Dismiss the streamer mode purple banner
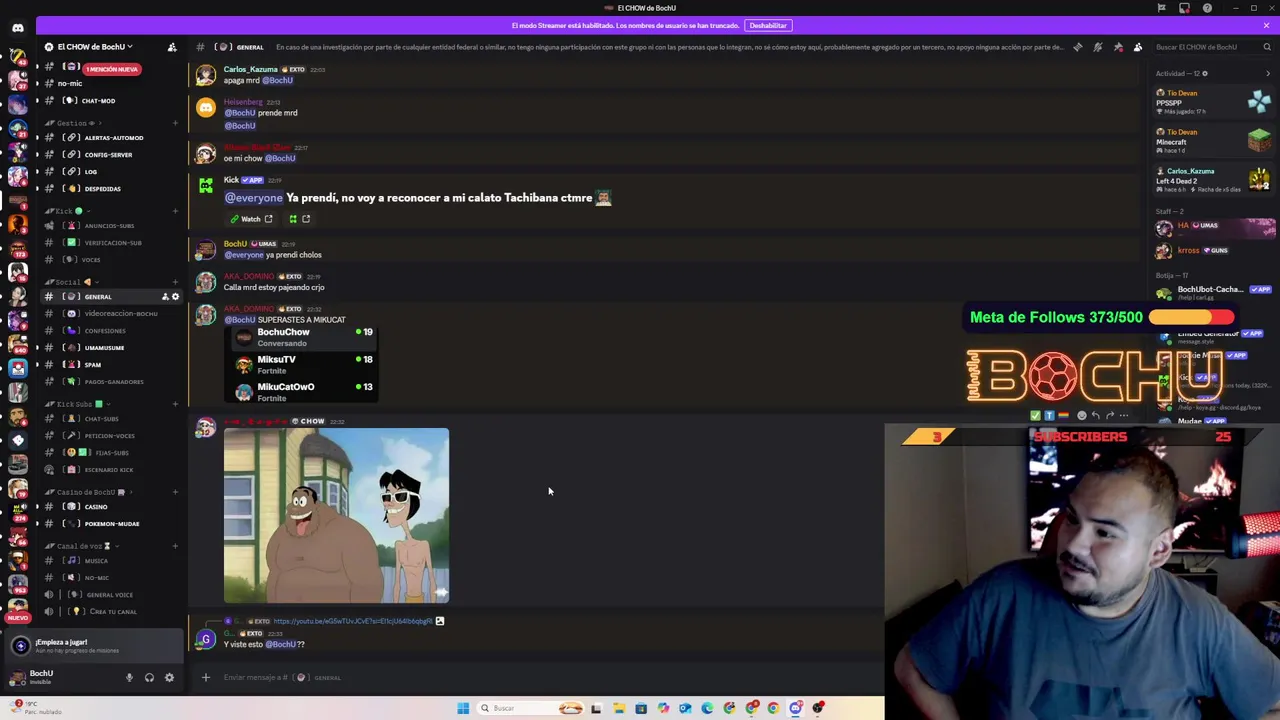Screen dimensions: 1280x720 pyautogui.click(x=1266, y=25)
